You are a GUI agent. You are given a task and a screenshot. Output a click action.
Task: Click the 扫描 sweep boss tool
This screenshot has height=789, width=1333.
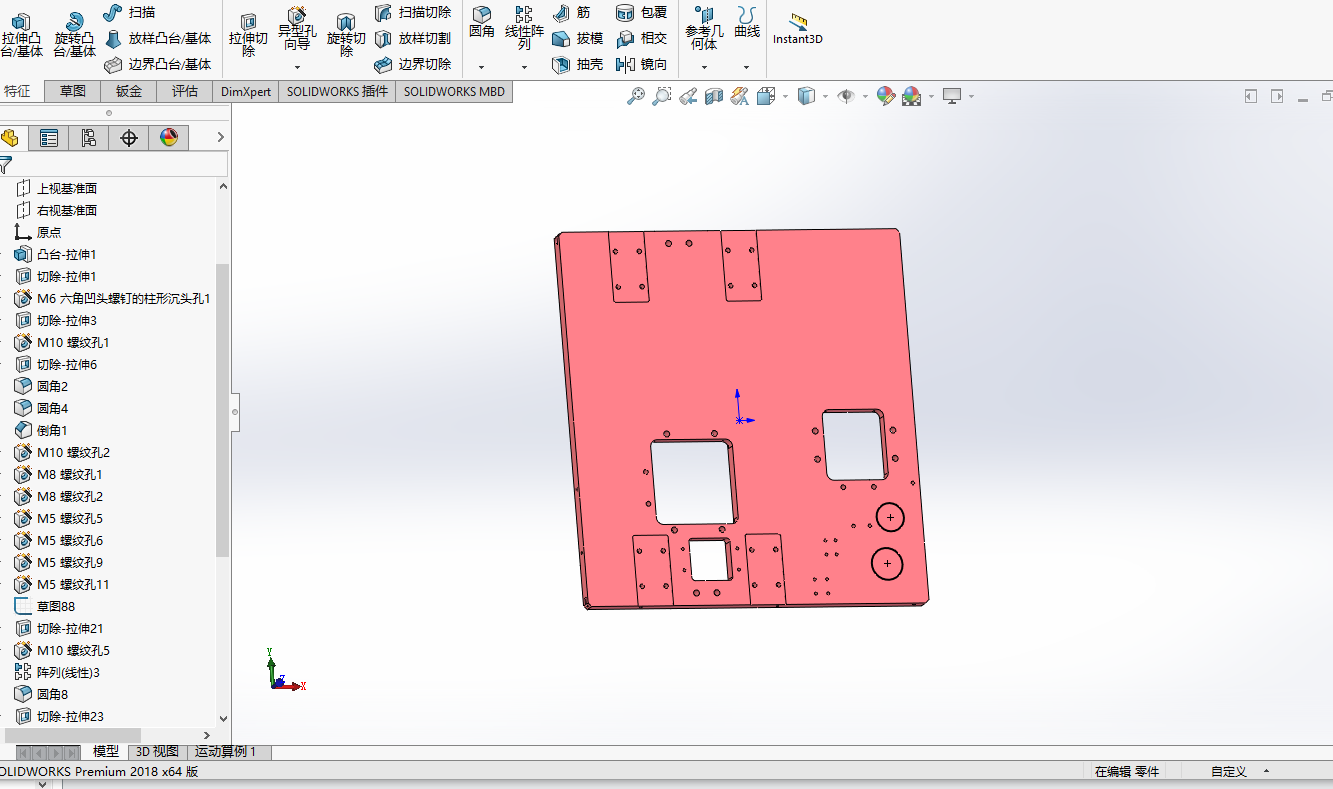(130, 12)
